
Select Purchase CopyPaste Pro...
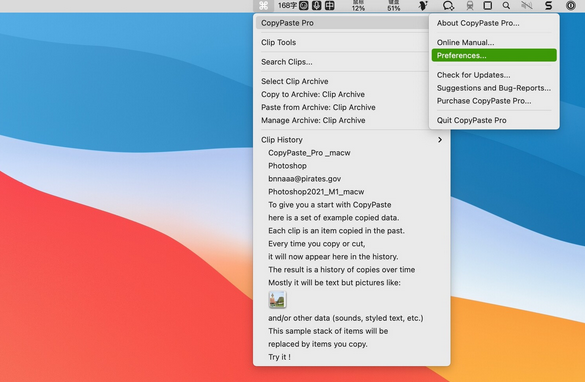coord(494,101)
